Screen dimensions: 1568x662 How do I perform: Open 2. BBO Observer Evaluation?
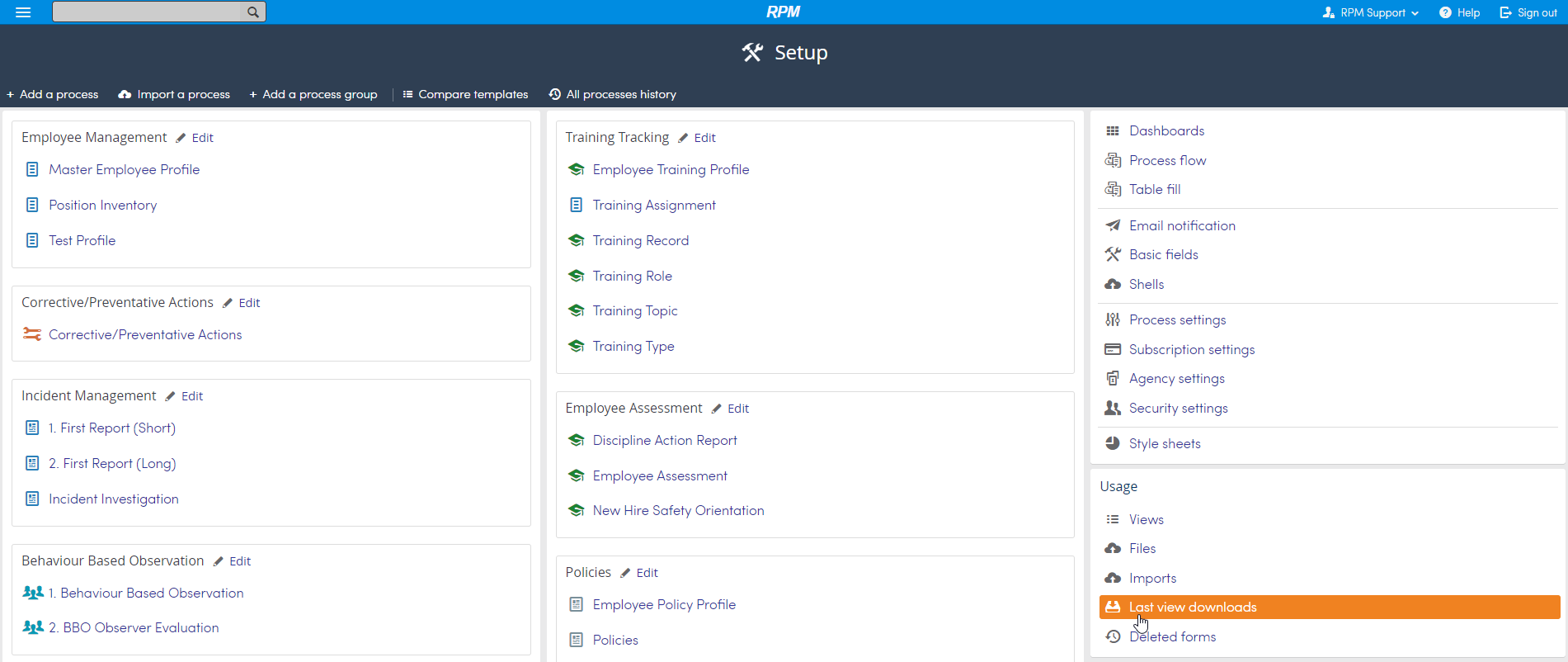(x=134, y=627)
